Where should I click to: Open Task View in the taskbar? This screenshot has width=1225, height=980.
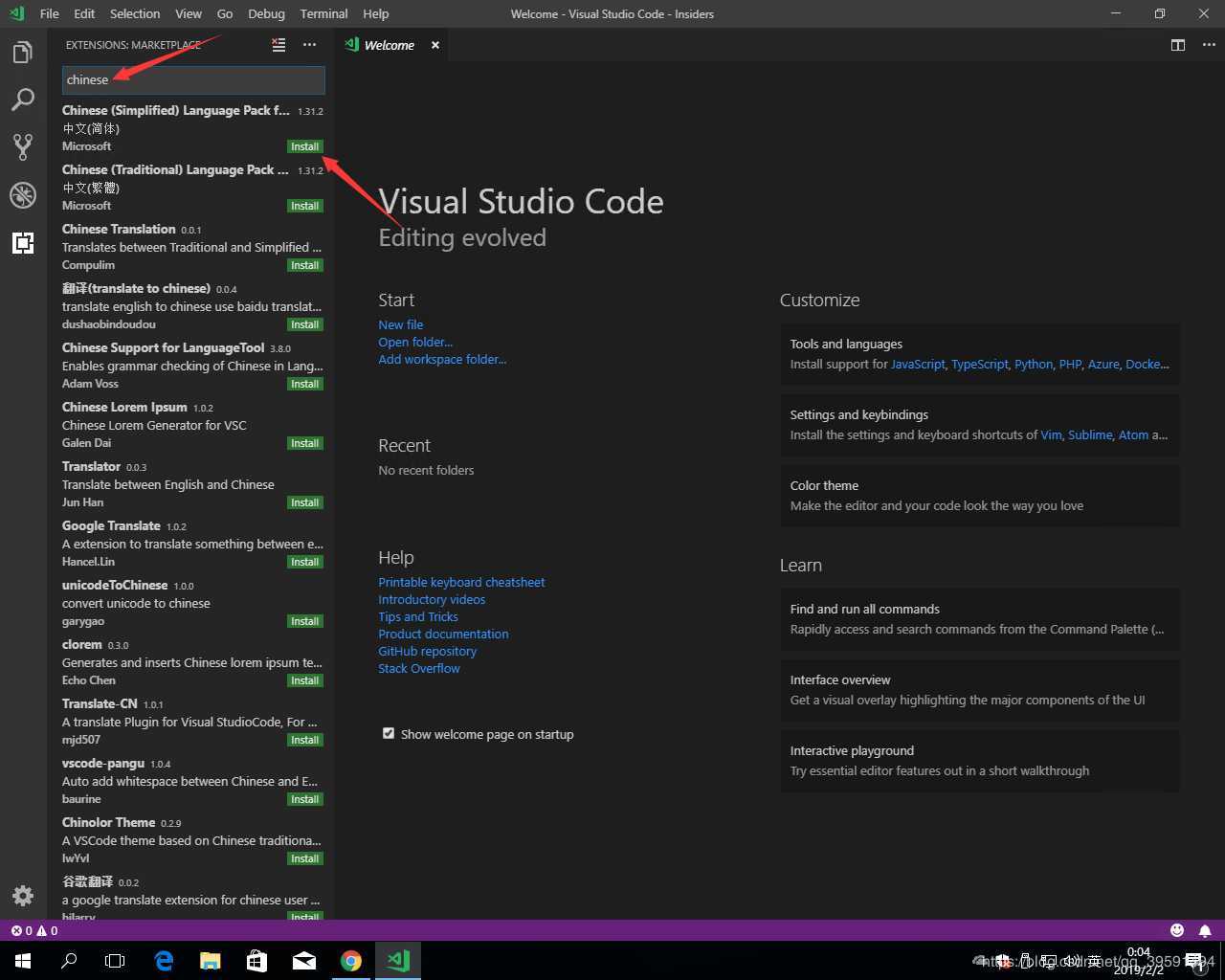(x=115, y=961)
